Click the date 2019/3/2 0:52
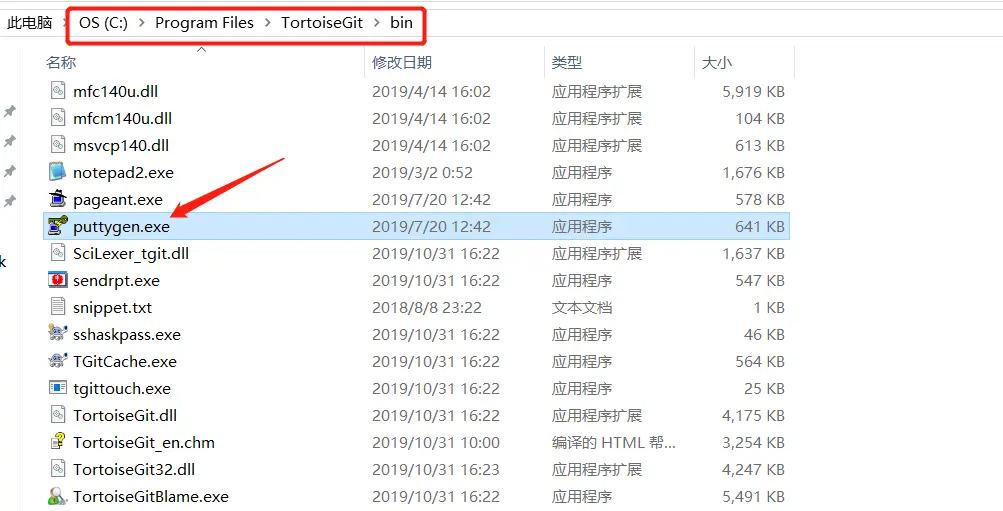The height and width of the screenshot is (511, 1003). click(422, 173)
